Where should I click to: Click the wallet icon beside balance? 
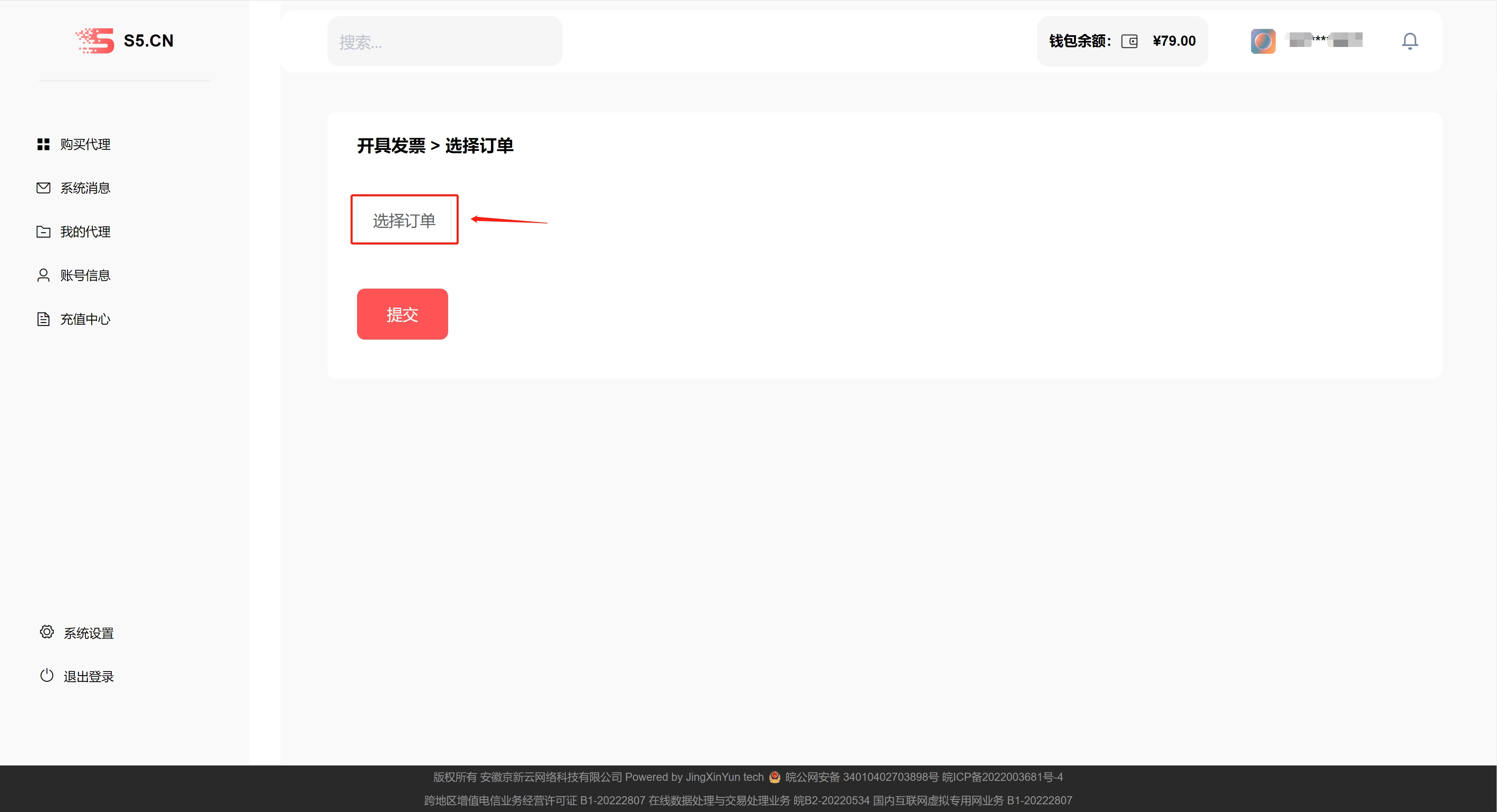tap(1129, 41)
